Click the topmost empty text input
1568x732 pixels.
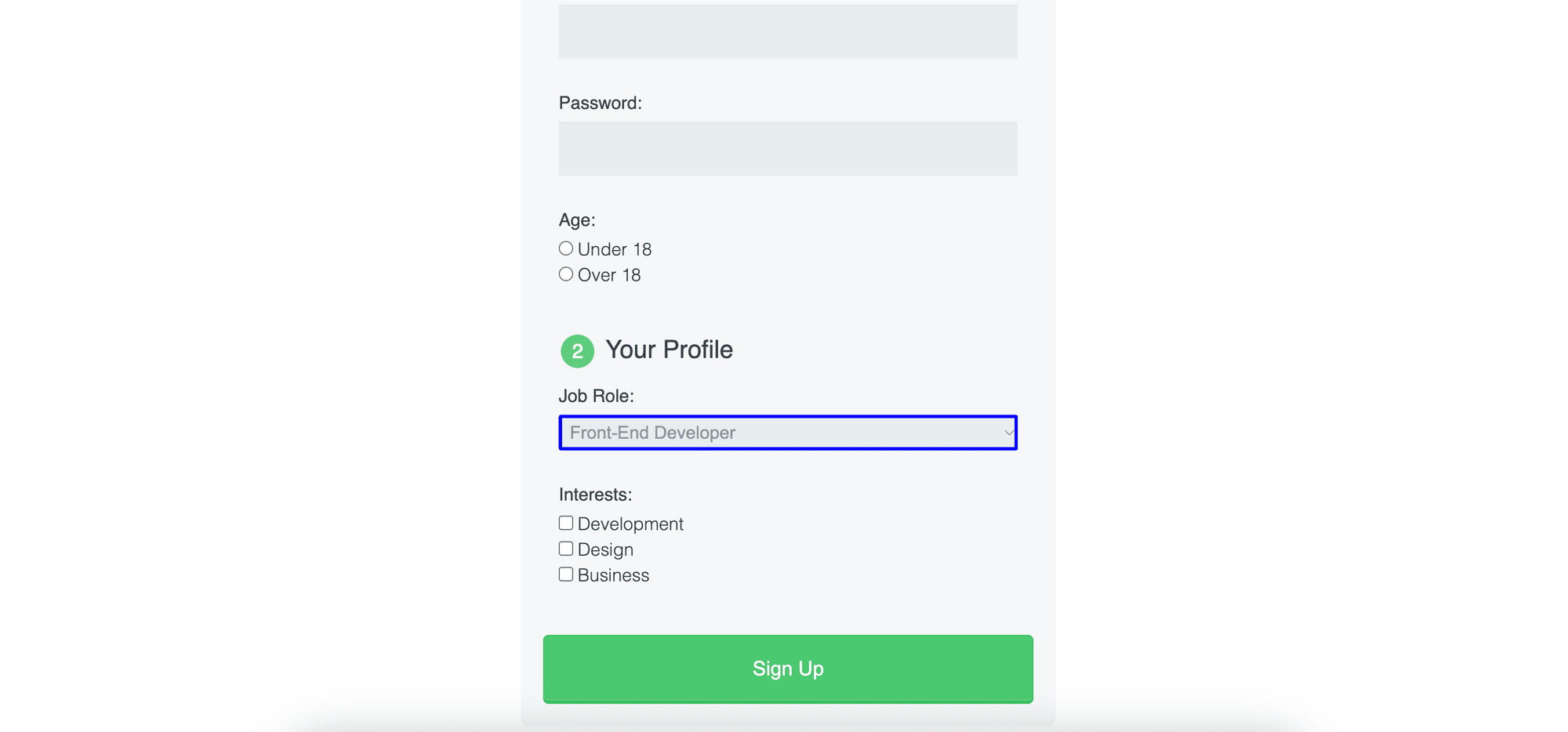click(787, 31)
